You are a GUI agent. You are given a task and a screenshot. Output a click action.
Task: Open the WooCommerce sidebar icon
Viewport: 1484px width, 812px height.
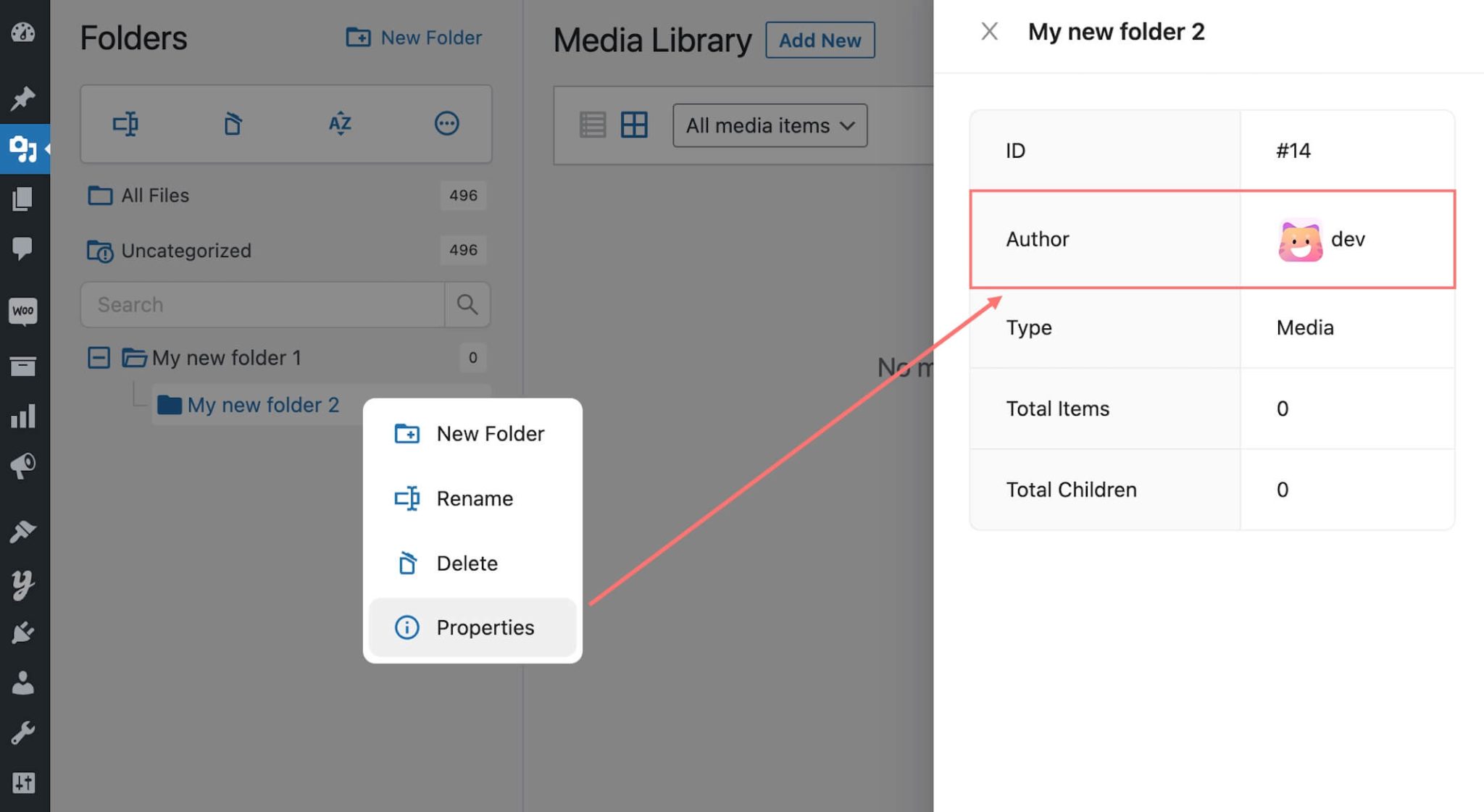(24, 311)
